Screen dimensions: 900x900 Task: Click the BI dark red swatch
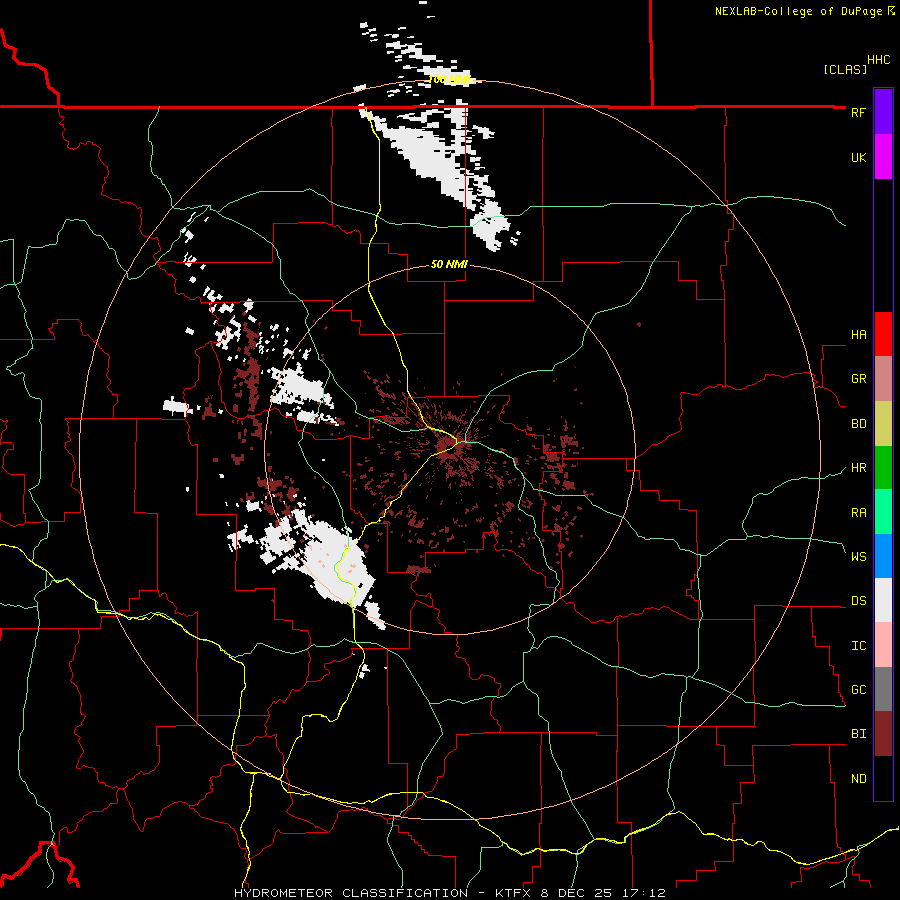point(883,734)
